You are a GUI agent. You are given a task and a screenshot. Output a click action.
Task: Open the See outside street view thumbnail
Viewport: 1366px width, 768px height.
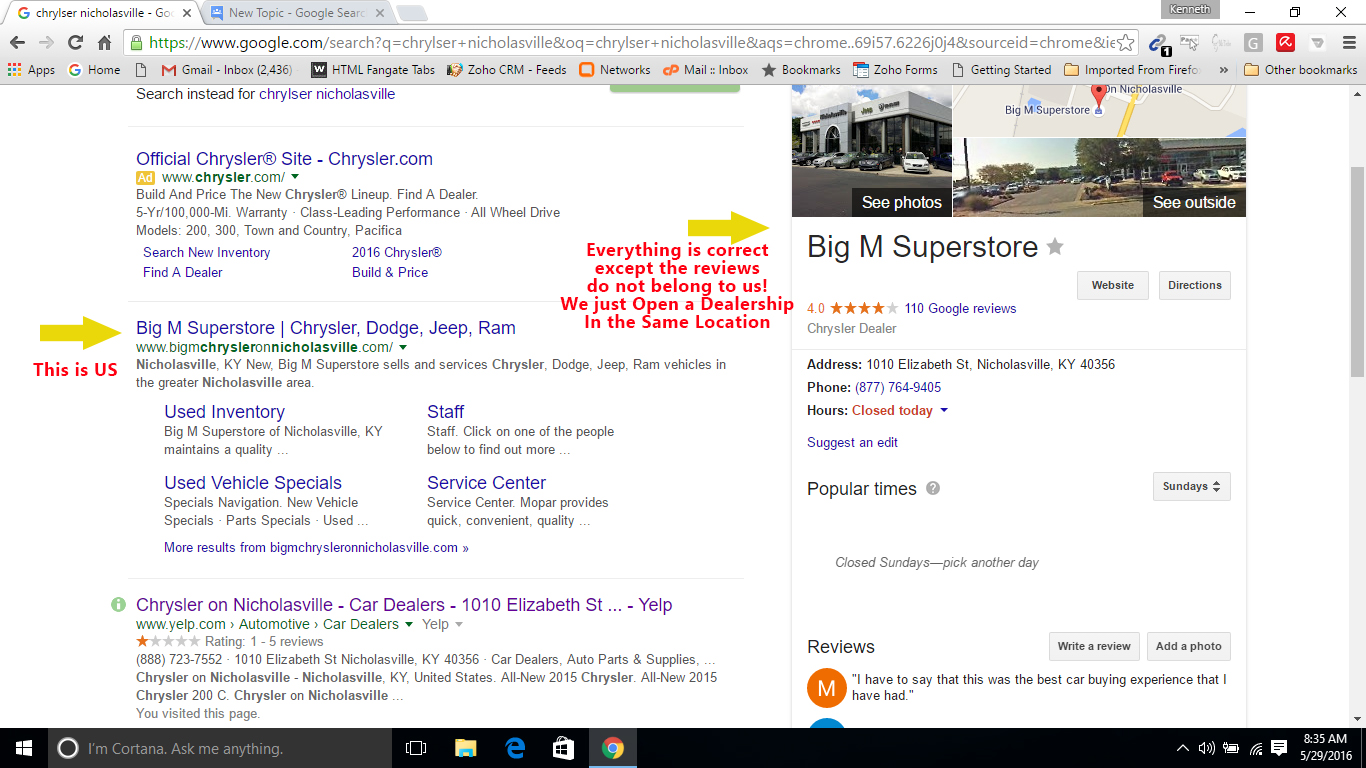click(1099, 178)
